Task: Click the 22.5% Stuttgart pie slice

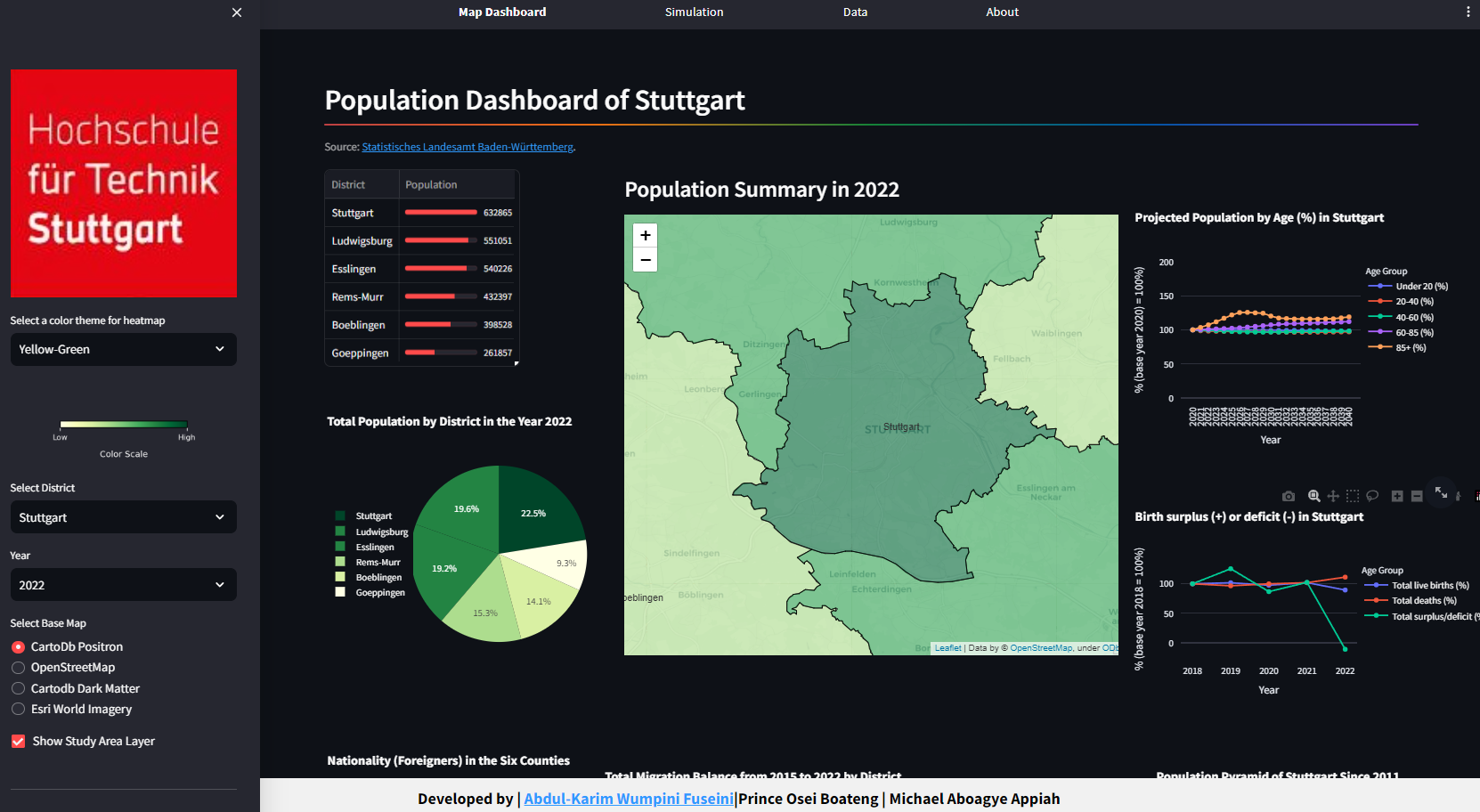Action: point(534,509)
